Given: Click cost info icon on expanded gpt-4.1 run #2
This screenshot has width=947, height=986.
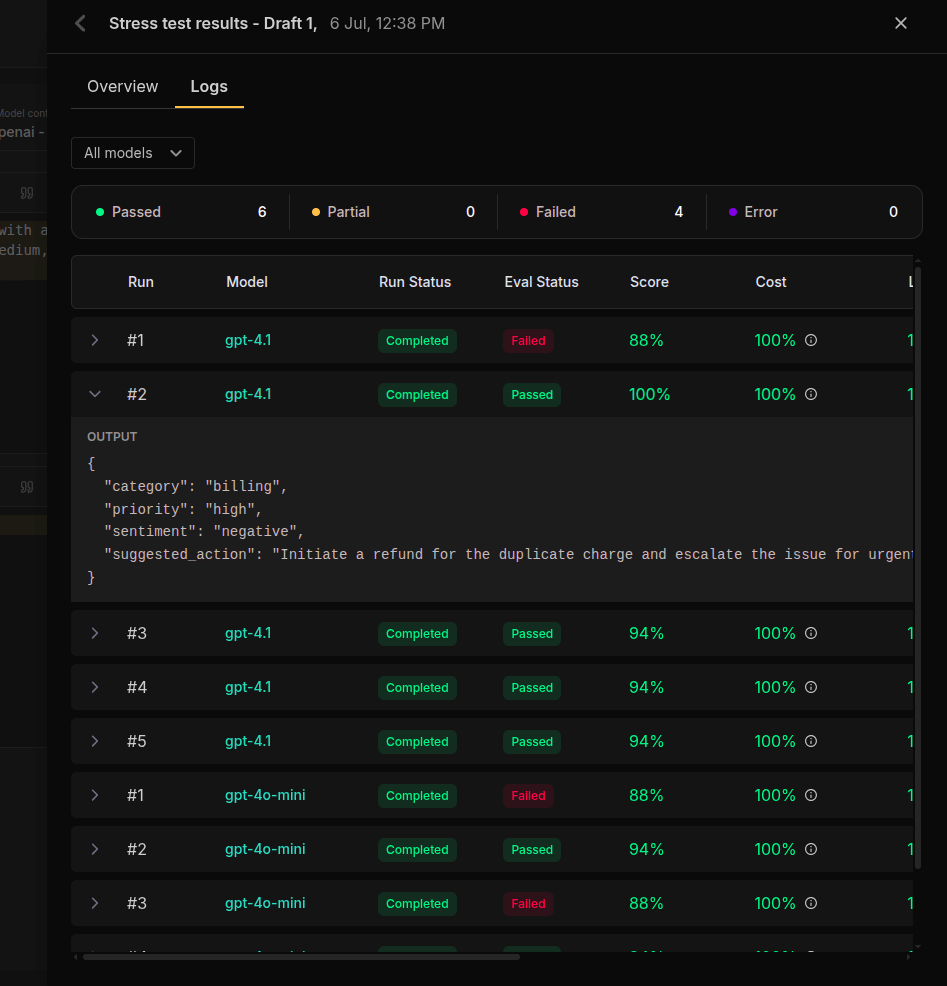Looking at the screenshot, I should point(811,394).
